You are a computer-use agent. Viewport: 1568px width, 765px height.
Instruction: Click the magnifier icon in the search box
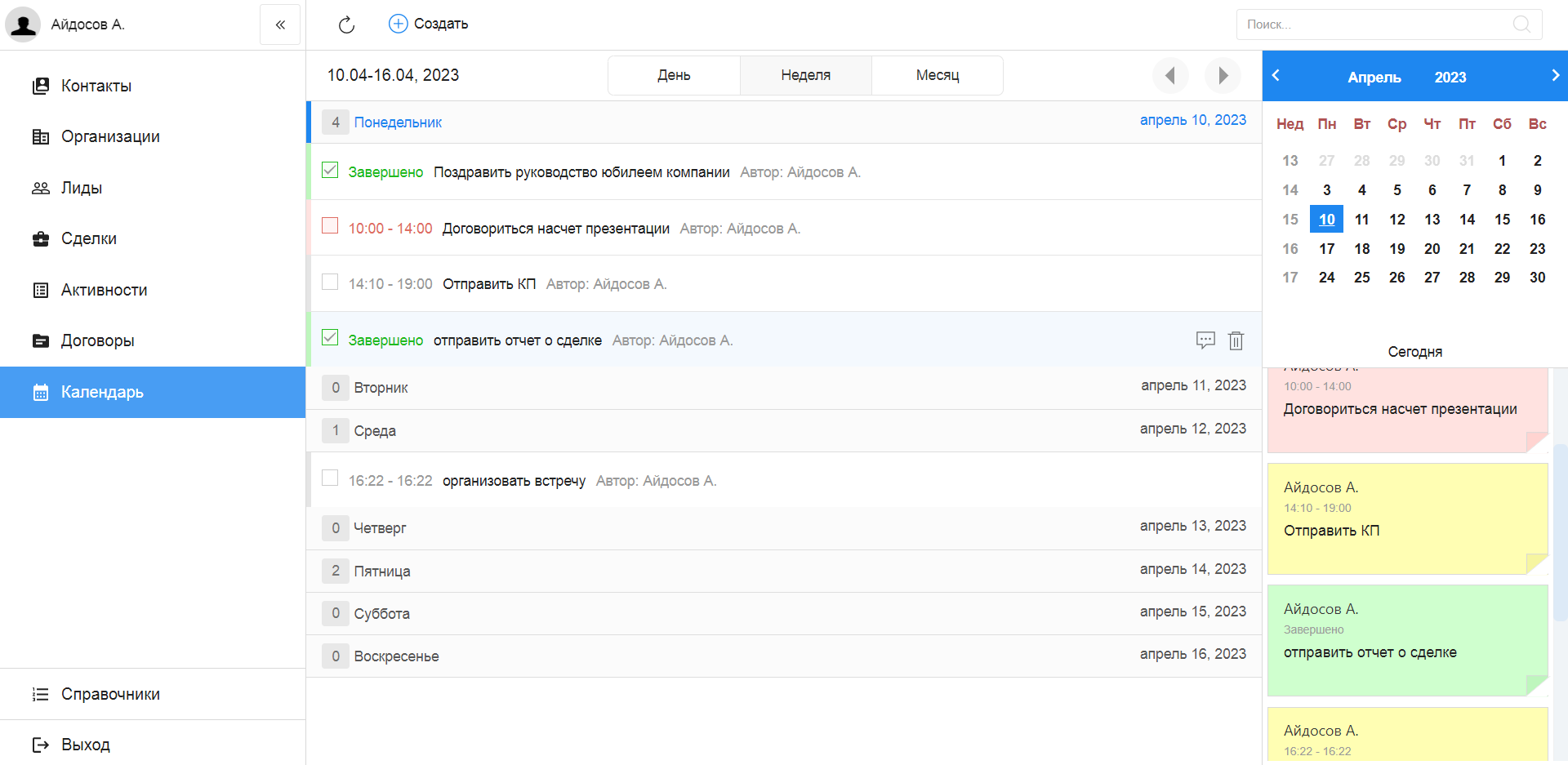(1521, 24)
